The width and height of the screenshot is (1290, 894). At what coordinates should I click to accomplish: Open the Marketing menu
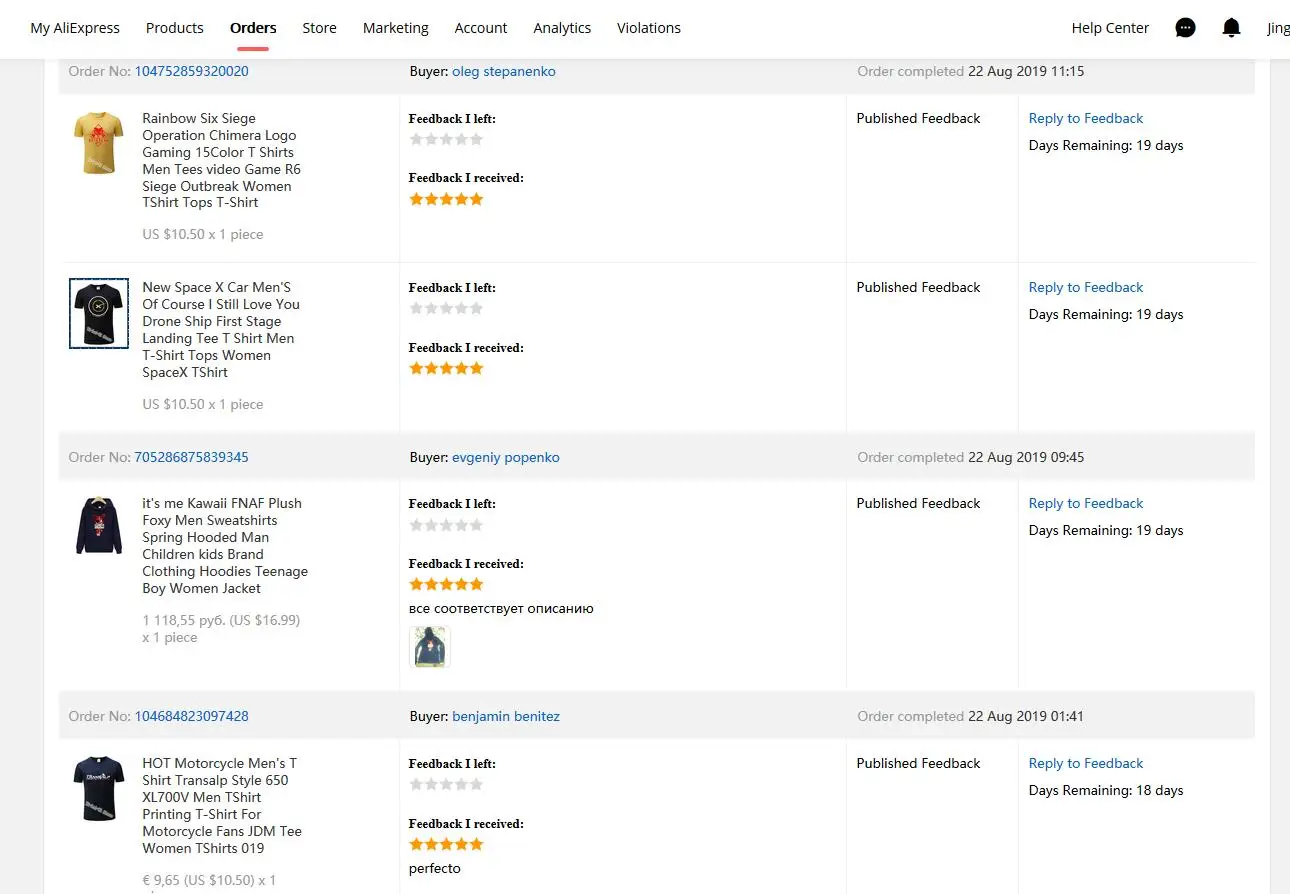(x=395, y=28)
